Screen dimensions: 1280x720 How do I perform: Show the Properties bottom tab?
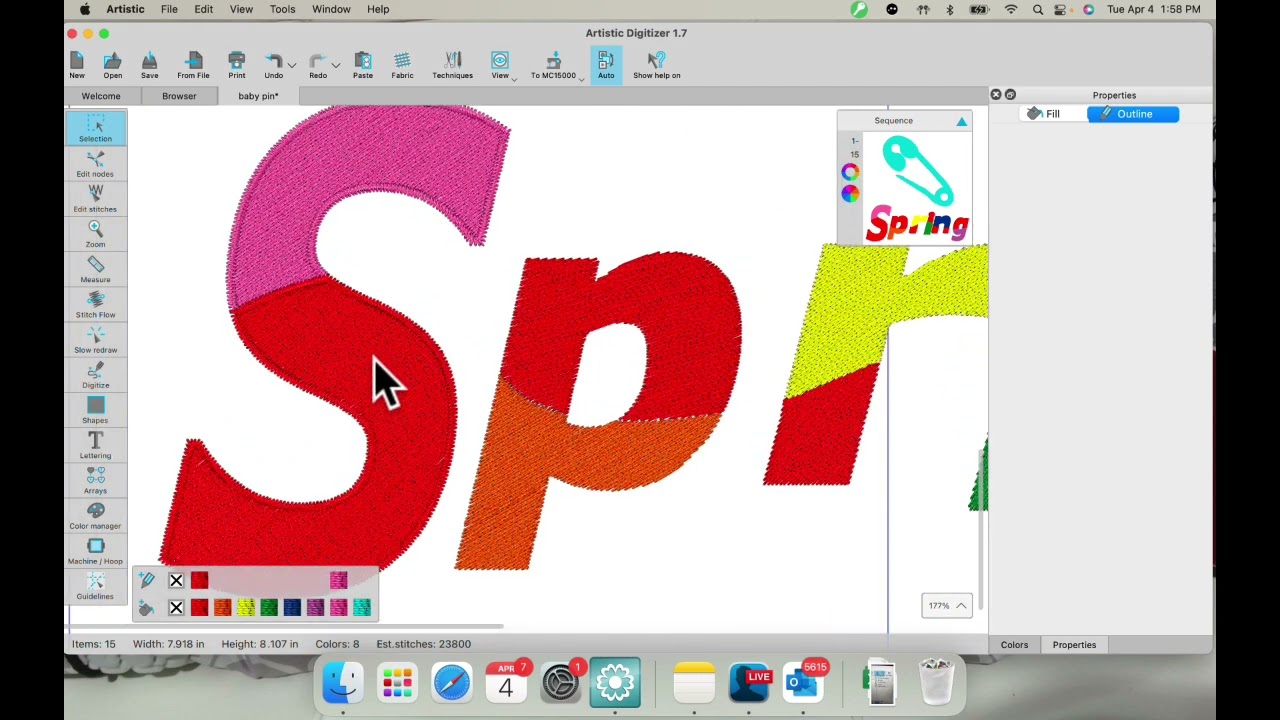click(1074, 645)
